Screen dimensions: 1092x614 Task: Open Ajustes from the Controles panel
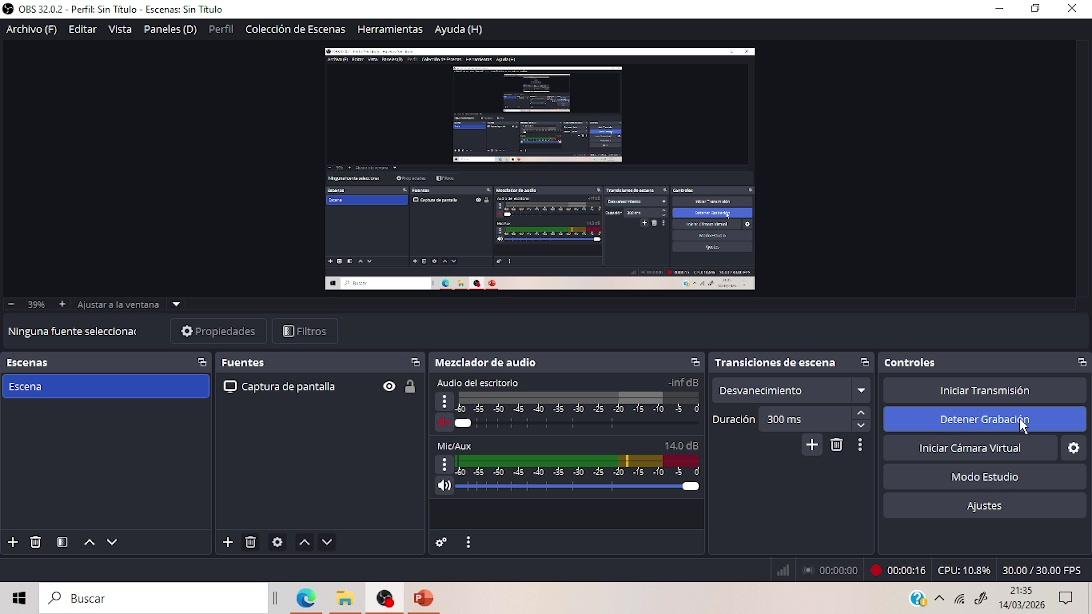984,507
